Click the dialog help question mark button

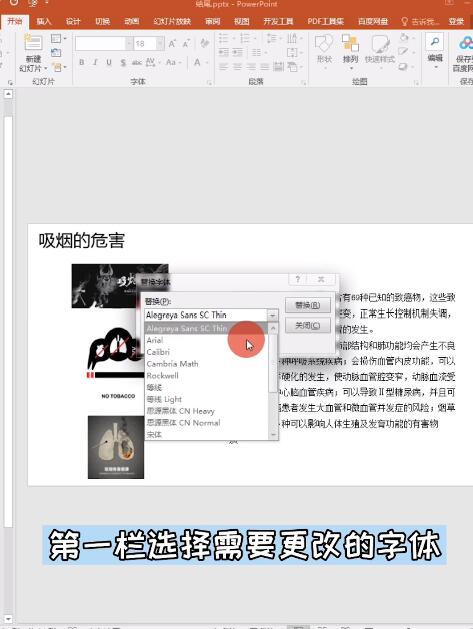298,279
